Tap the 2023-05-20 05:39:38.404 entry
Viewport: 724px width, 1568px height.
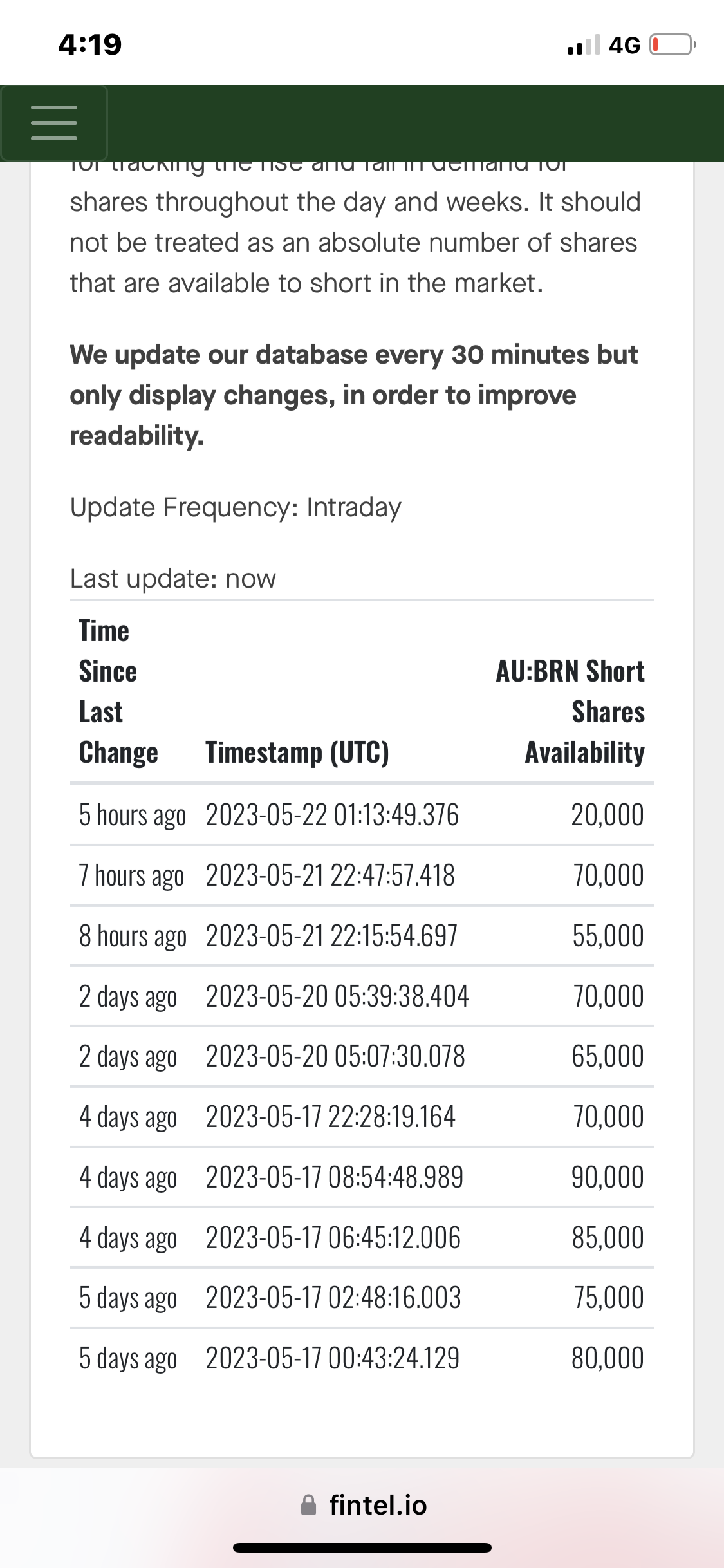[x=337, y=996]
